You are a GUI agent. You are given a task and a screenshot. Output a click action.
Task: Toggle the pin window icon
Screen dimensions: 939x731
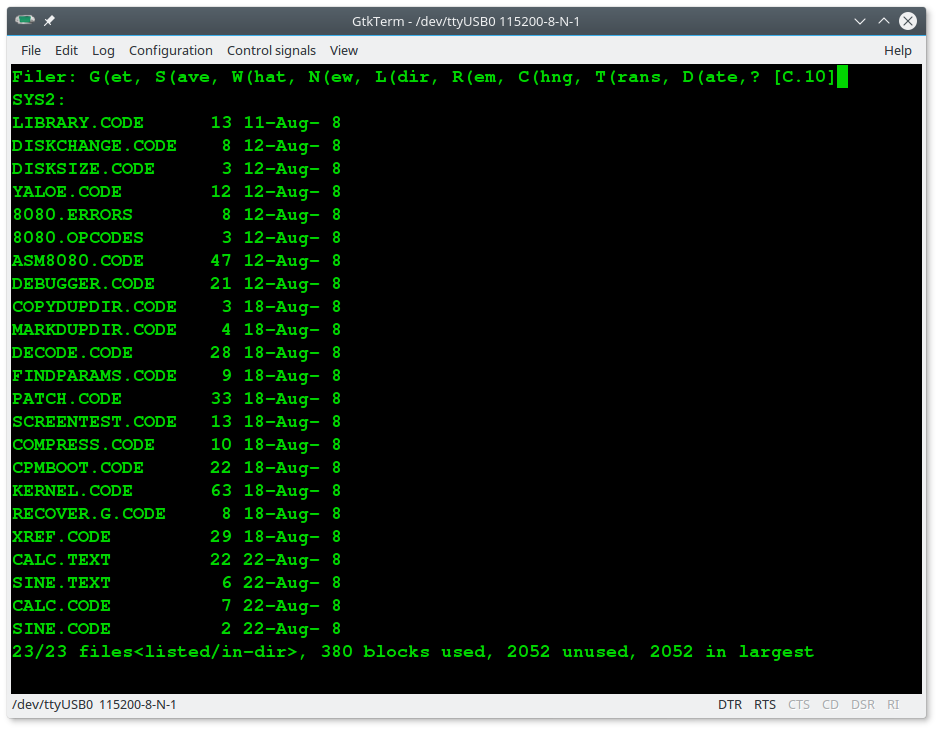coord(49,21)
